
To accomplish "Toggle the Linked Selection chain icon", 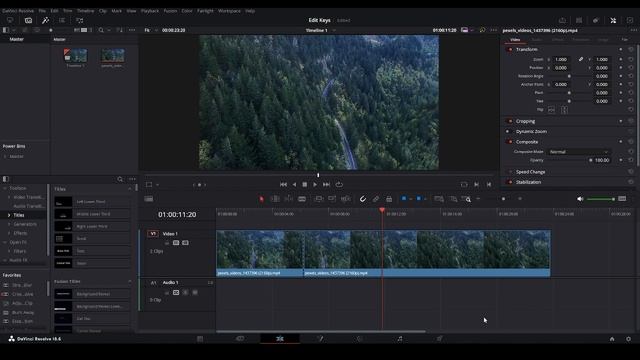I will click(x=376, y=199).
